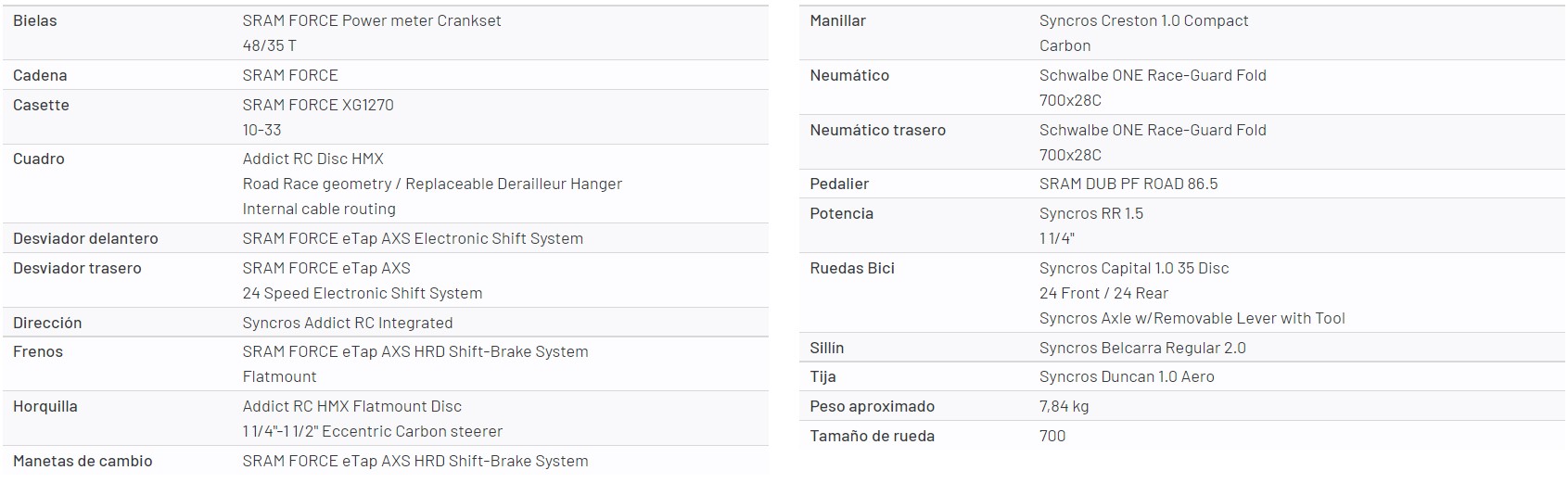
Task: Click the Manetas de cambio label
Action: [x=83, y=461]
